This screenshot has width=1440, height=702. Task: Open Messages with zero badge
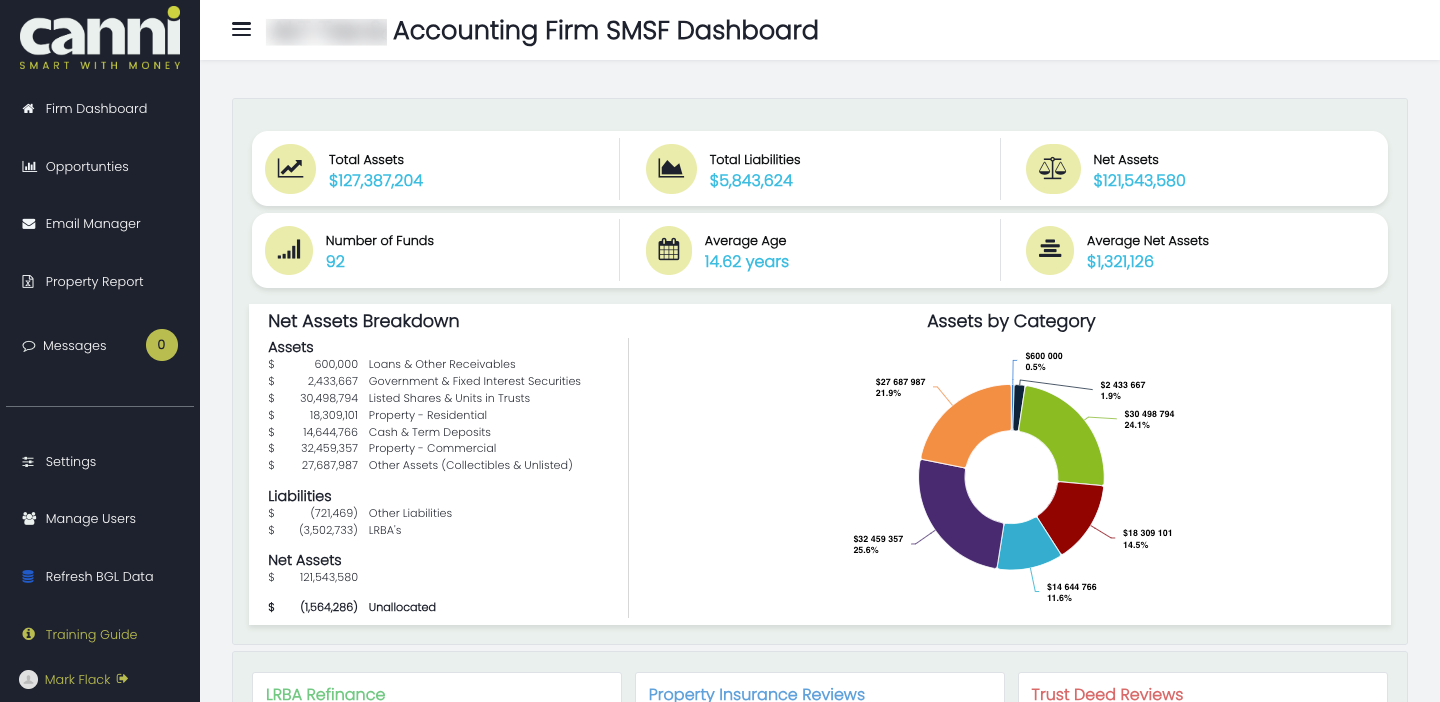pos(75,346)
